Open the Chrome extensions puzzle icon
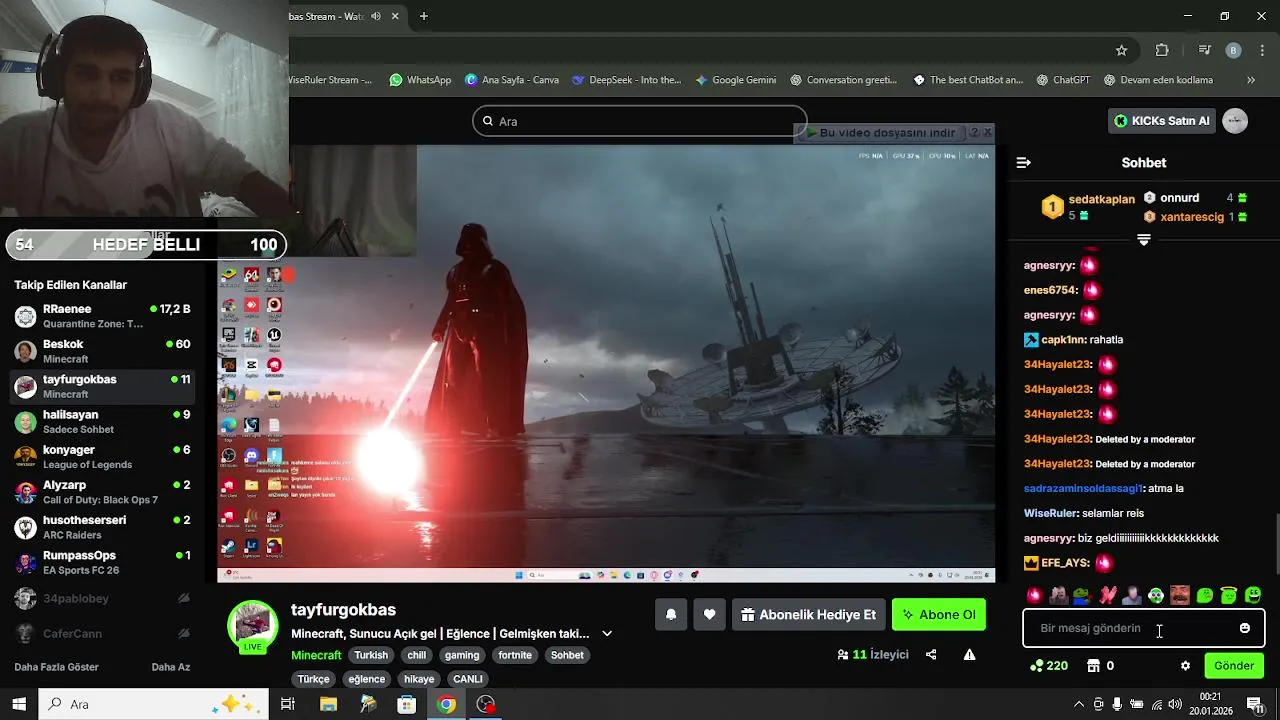 [1162, 50]
